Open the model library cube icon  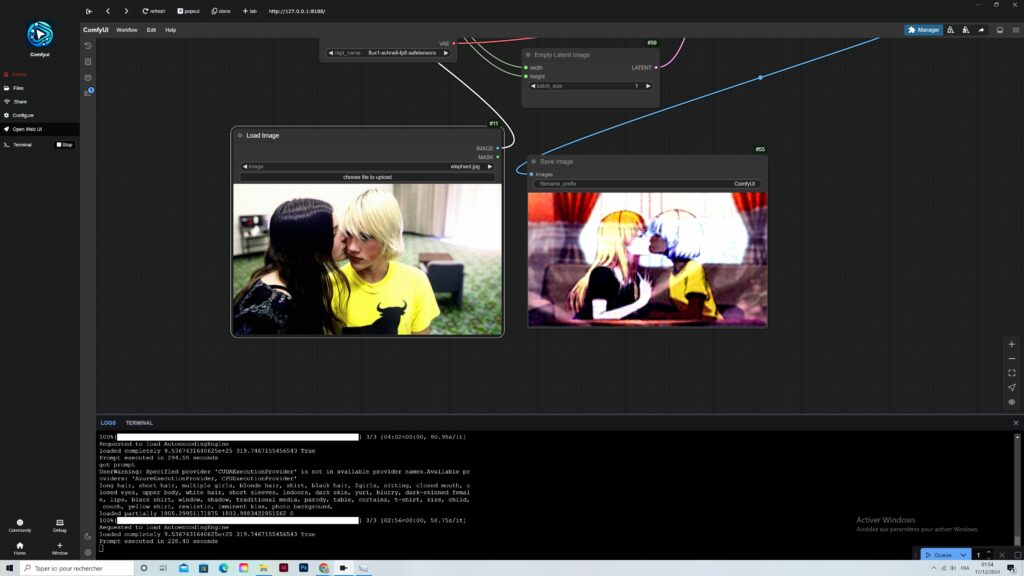88,77
